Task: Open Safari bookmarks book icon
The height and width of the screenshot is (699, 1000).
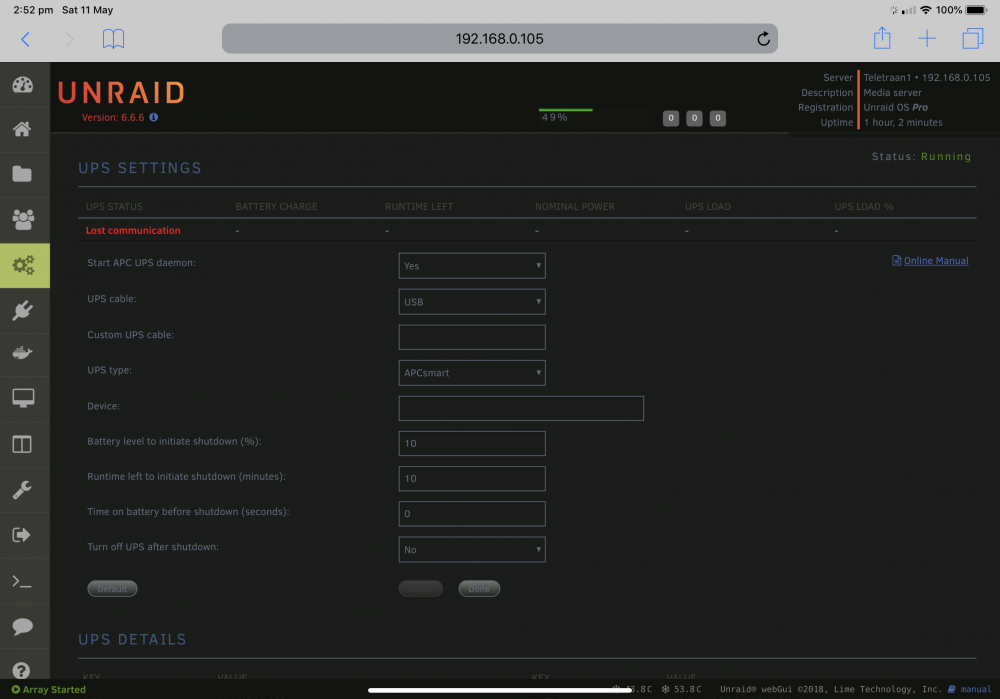Action: pyautogui.click(x=114, y=40)
